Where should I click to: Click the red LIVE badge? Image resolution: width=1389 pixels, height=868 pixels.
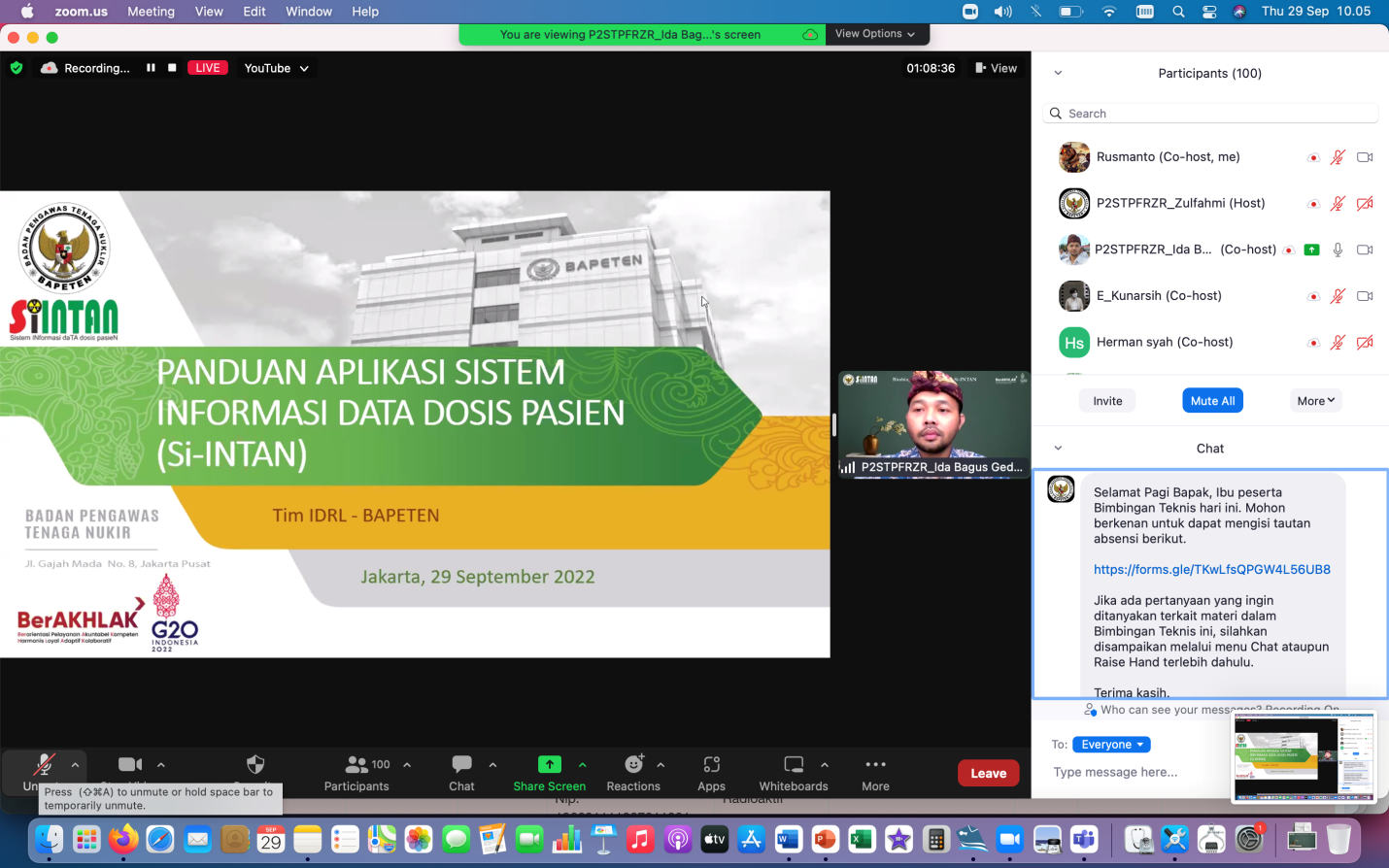pyautogui.click(x=208, y=68)
